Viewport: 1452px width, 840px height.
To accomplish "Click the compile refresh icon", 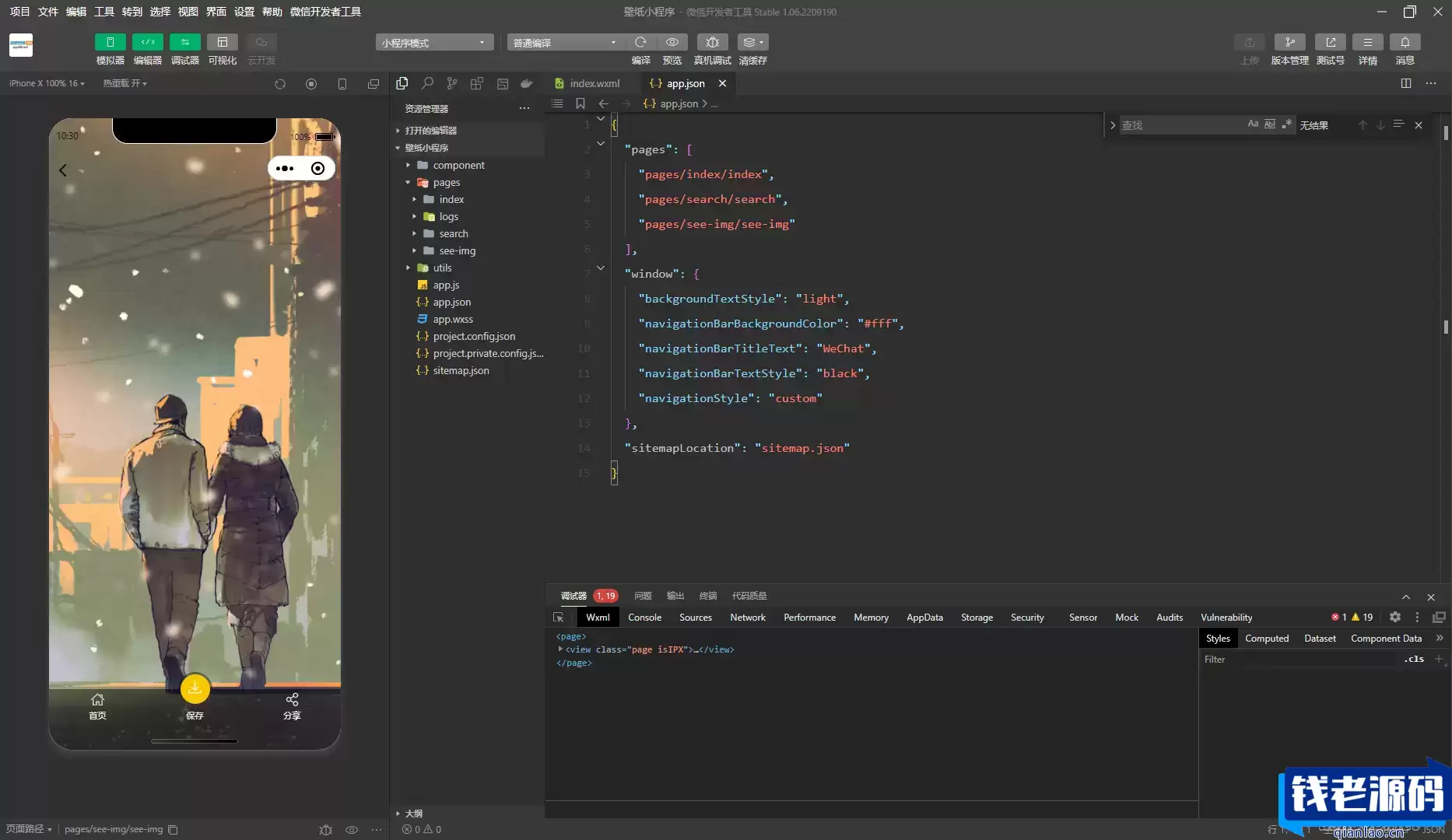I will pyautogui.click(x=640, y=42).
